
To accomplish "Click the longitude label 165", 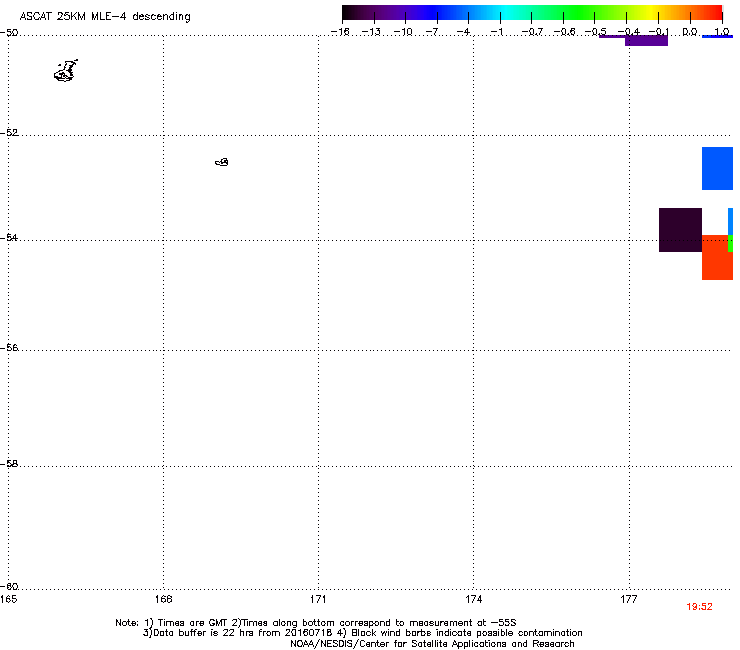I will click(x=8, y=599).
